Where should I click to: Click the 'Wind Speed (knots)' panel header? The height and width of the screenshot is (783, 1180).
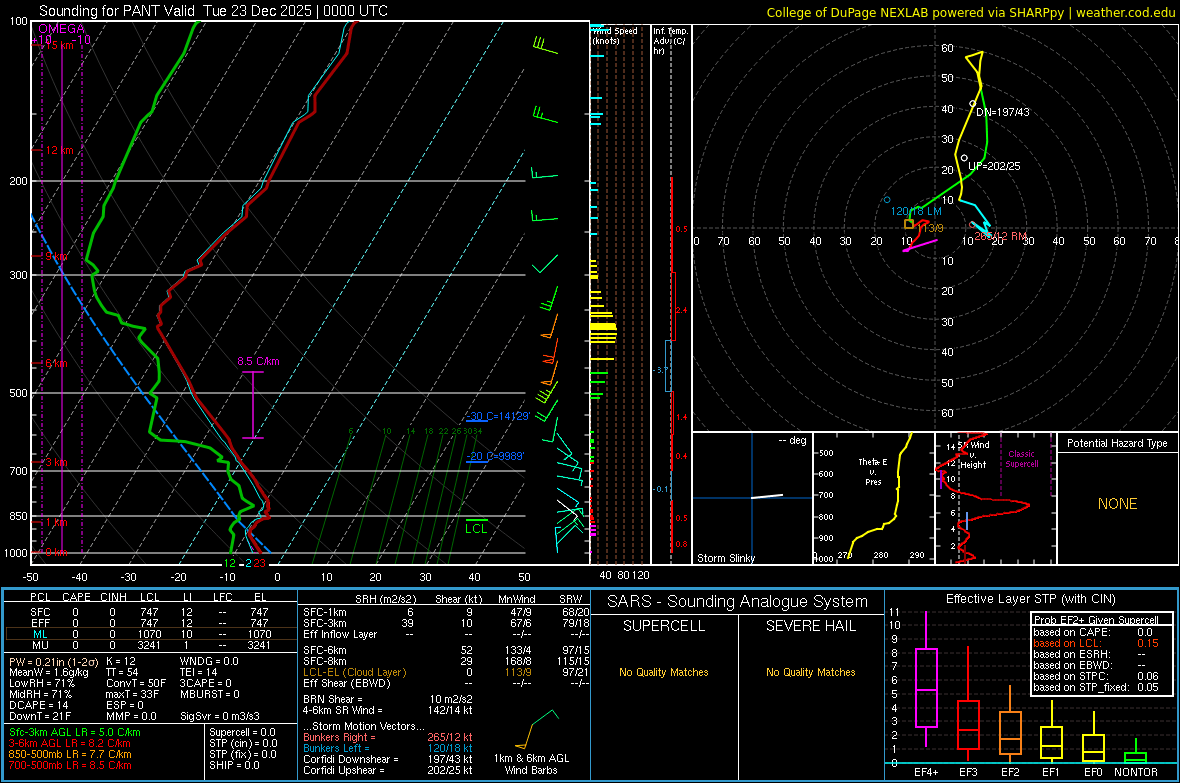pyautogui.click(x=615, y=35)
